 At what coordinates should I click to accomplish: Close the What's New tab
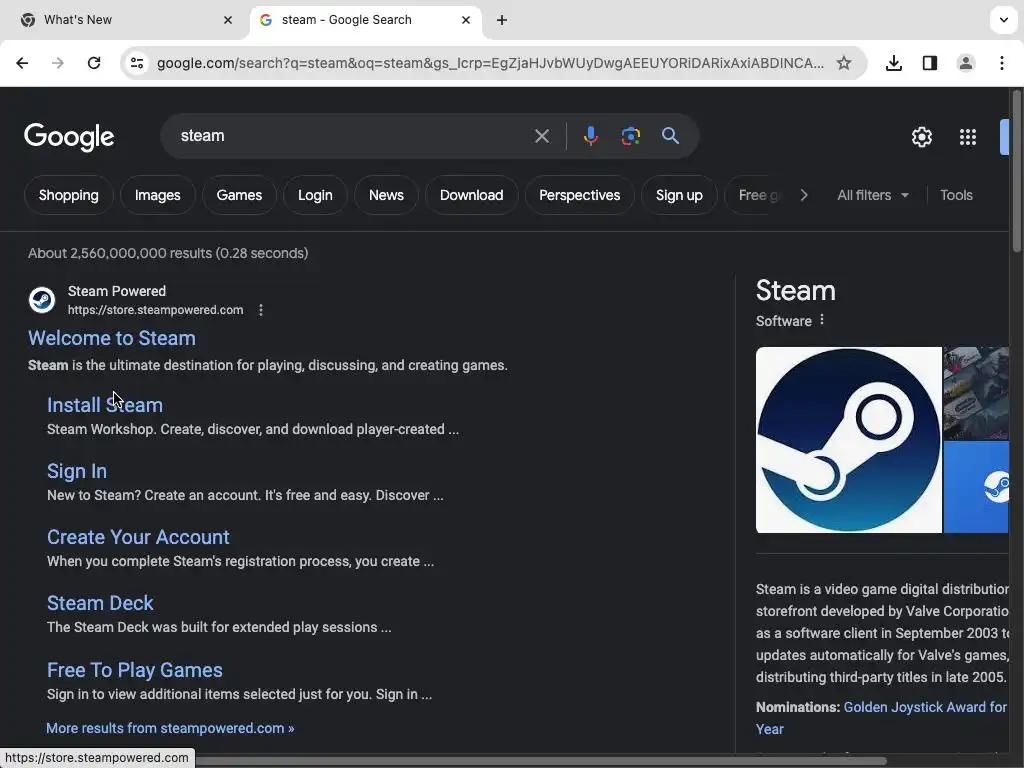(x=228, y=20)
